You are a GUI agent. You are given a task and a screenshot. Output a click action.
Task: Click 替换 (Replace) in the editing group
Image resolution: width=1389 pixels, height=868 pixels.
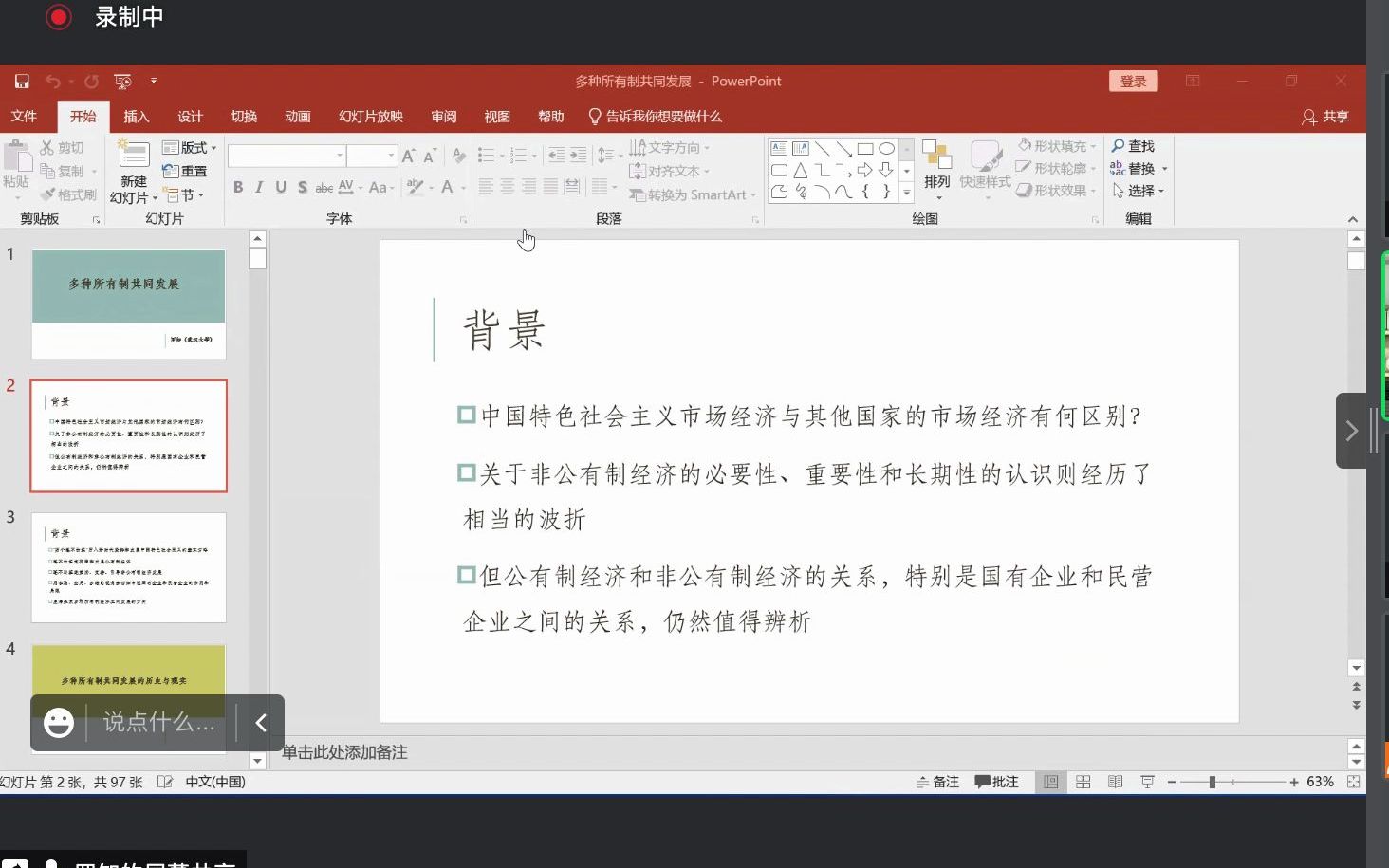click(1138, 169)
